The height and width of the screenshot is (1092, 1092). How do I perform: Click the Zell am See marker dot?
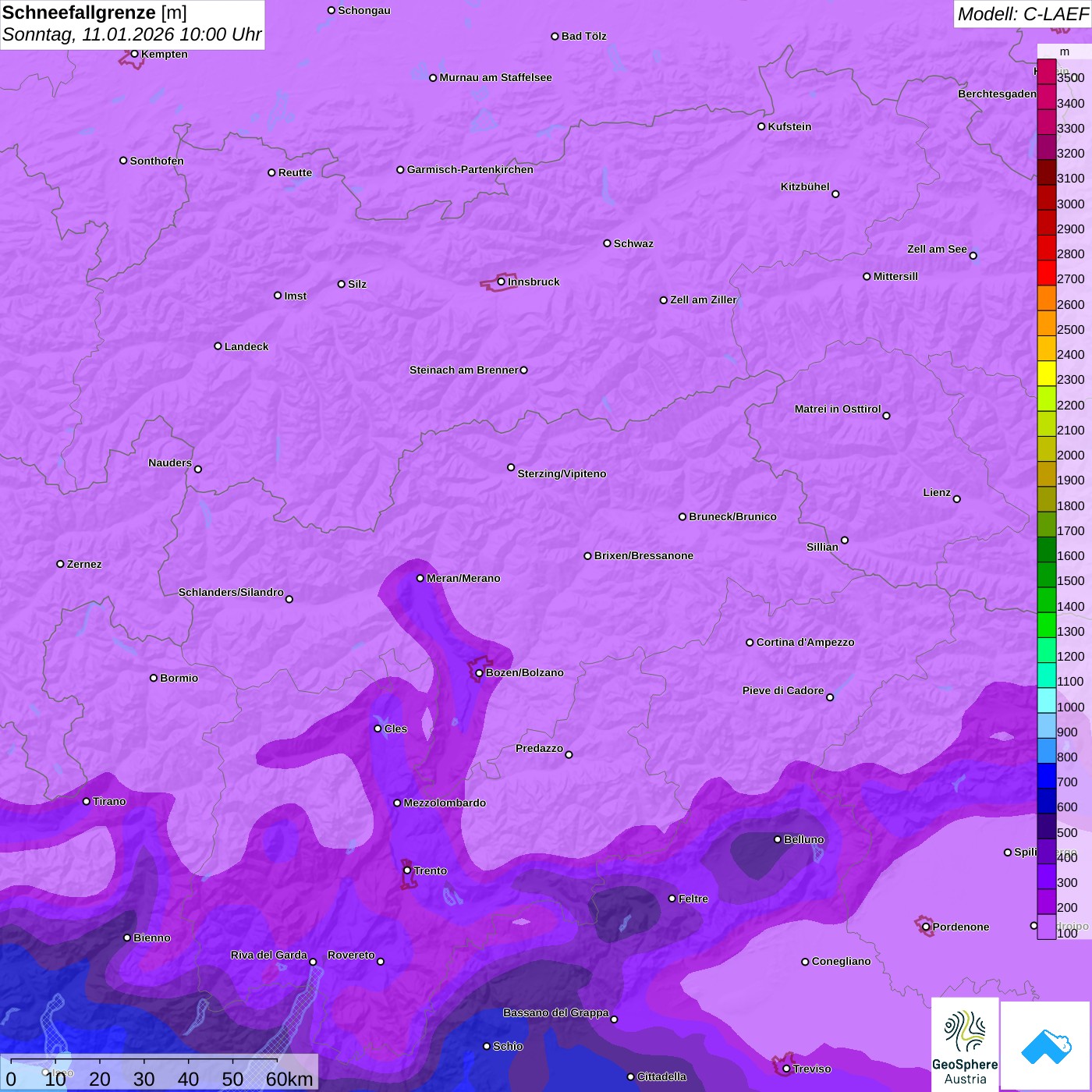point(973,255)
